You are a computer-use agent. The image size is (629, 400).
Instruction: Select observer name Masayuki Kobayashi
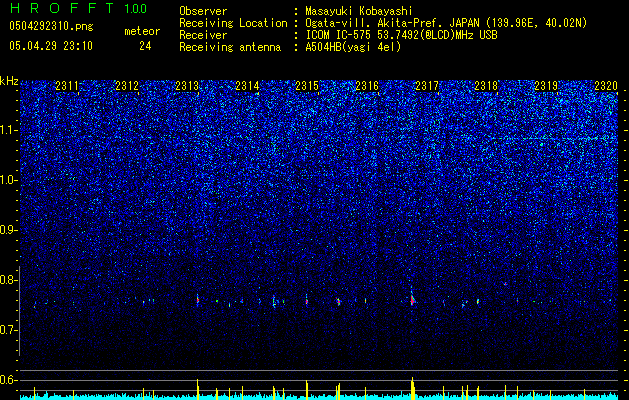(358, 11)
